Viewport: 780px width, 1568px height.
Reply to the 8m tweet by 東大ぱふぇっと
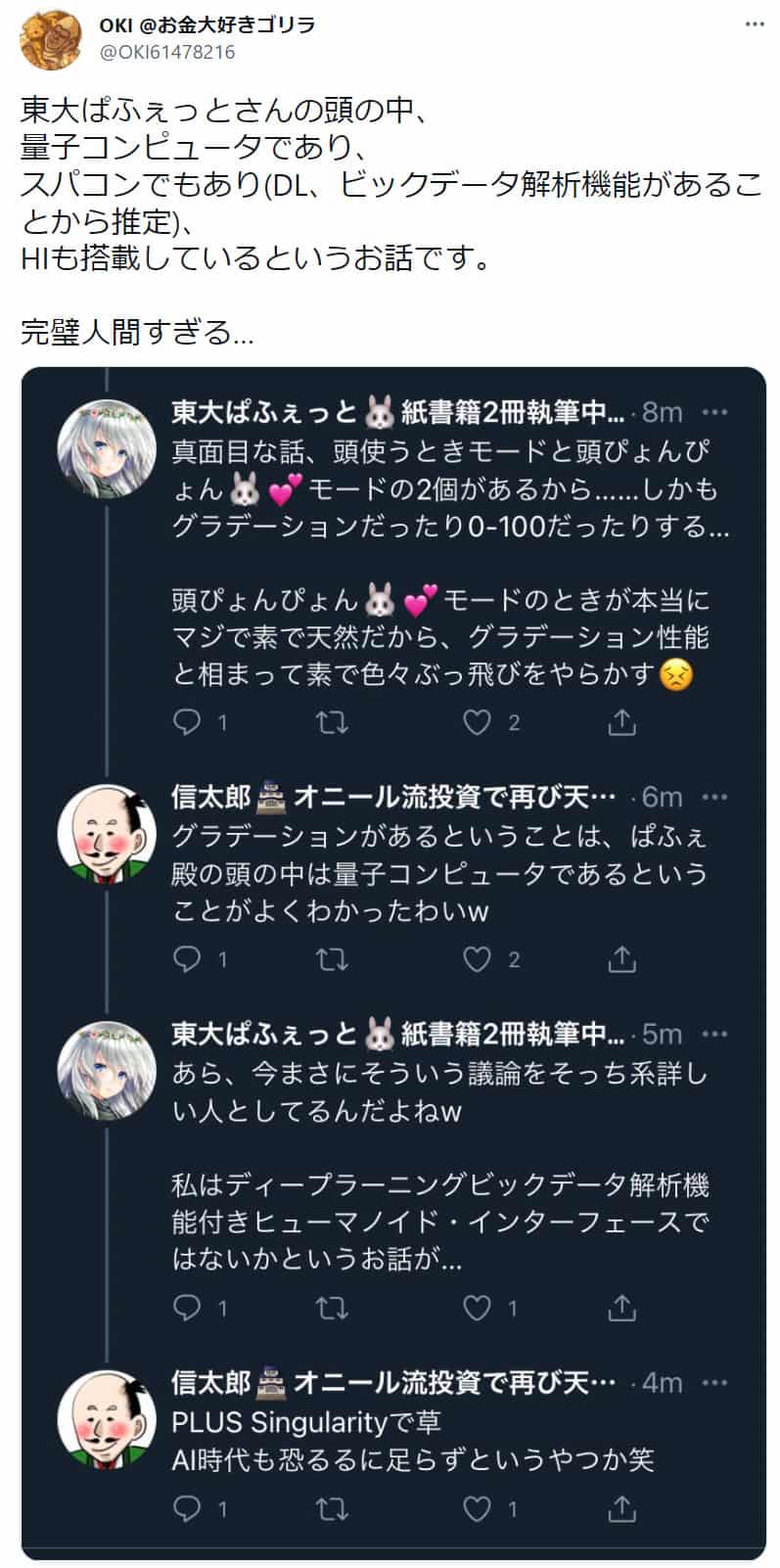point(186,722)
